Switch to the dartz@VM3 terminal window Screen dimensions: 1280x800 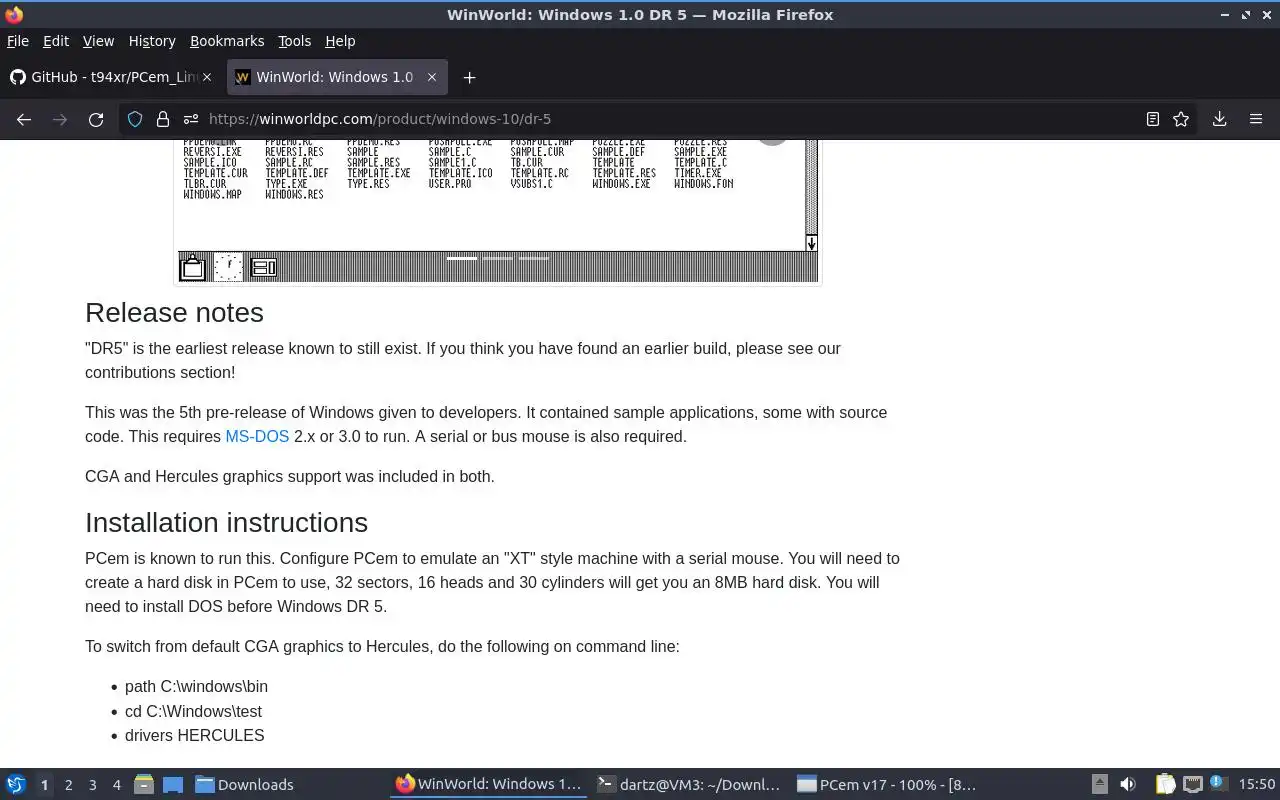point(689,784)
